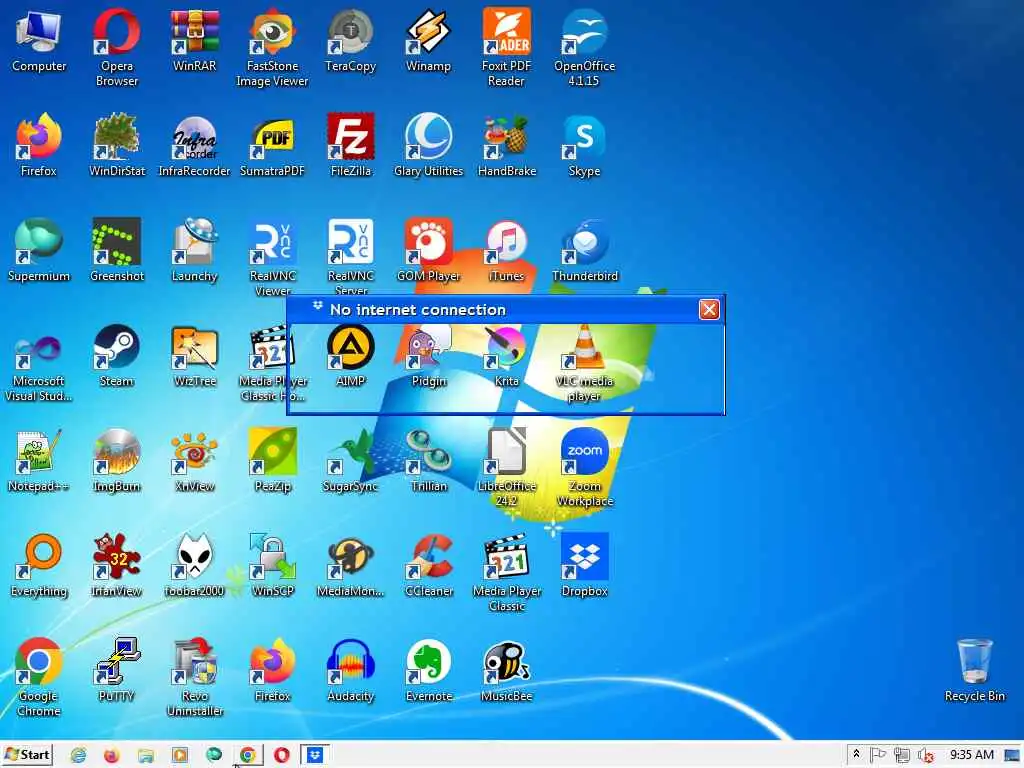Image resolution: width=1024 pixels, height=768 pixels.
Task: Click the 9:35 AM clock
Action: point(972,755)
